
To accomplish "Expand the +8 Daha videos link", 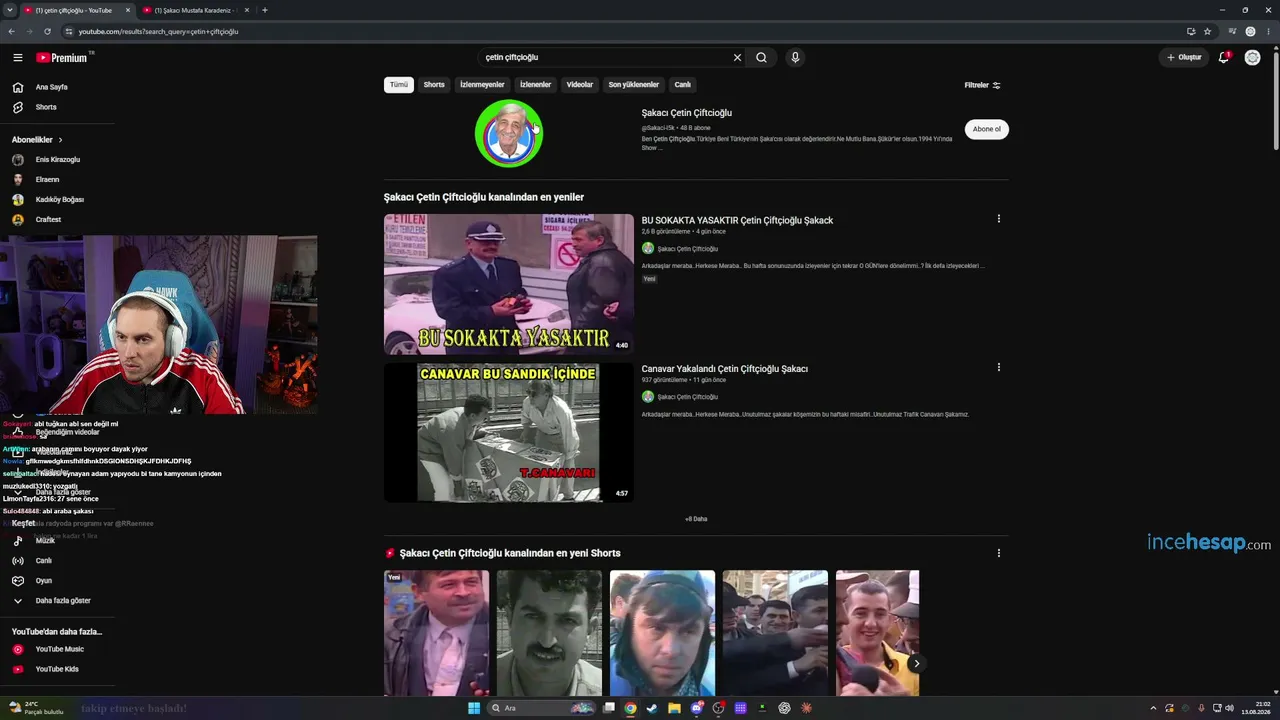I will point(696,519).
